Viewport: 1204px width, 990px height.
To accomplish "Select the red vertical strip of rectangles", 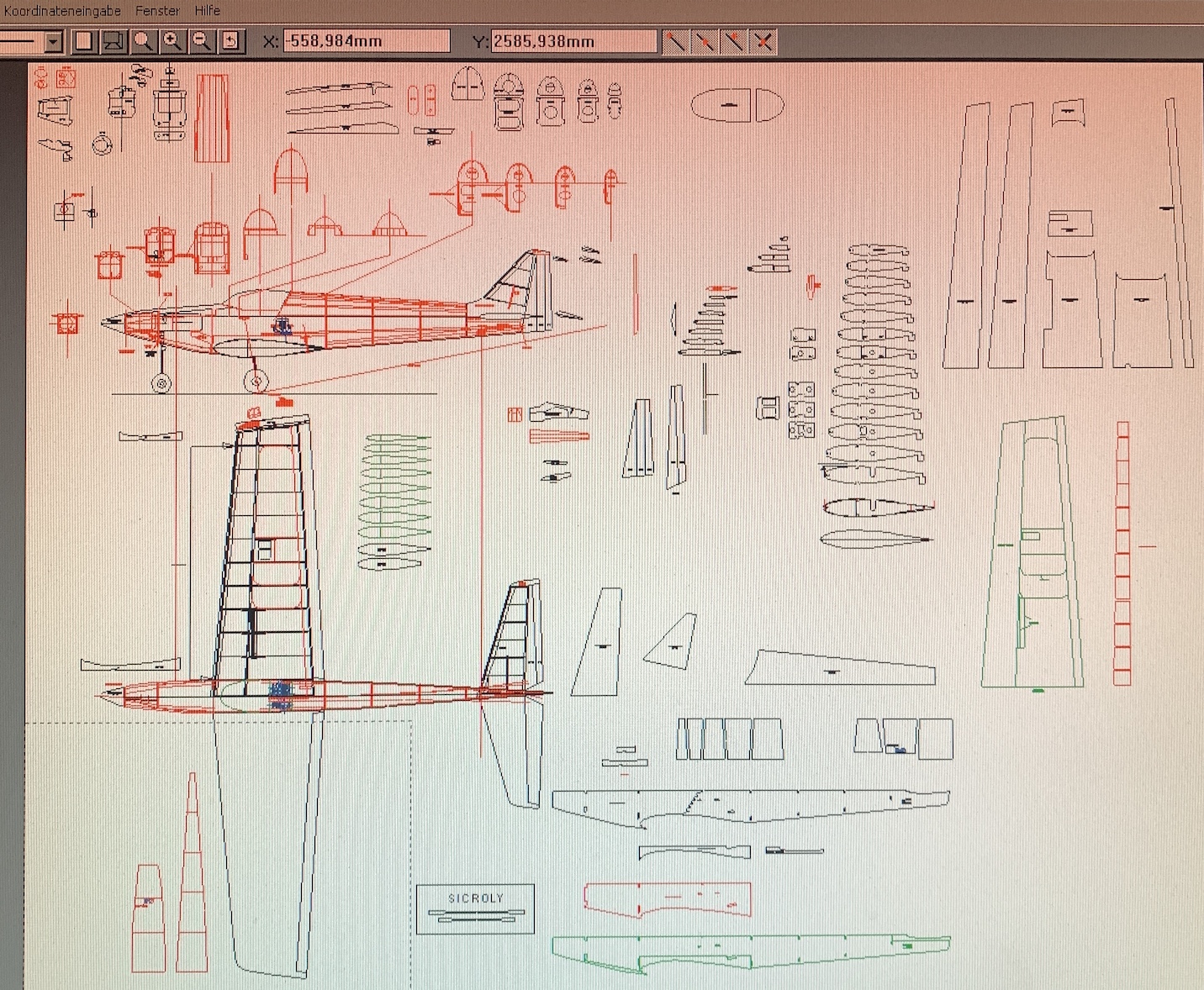I will (x=1122, y=555).
